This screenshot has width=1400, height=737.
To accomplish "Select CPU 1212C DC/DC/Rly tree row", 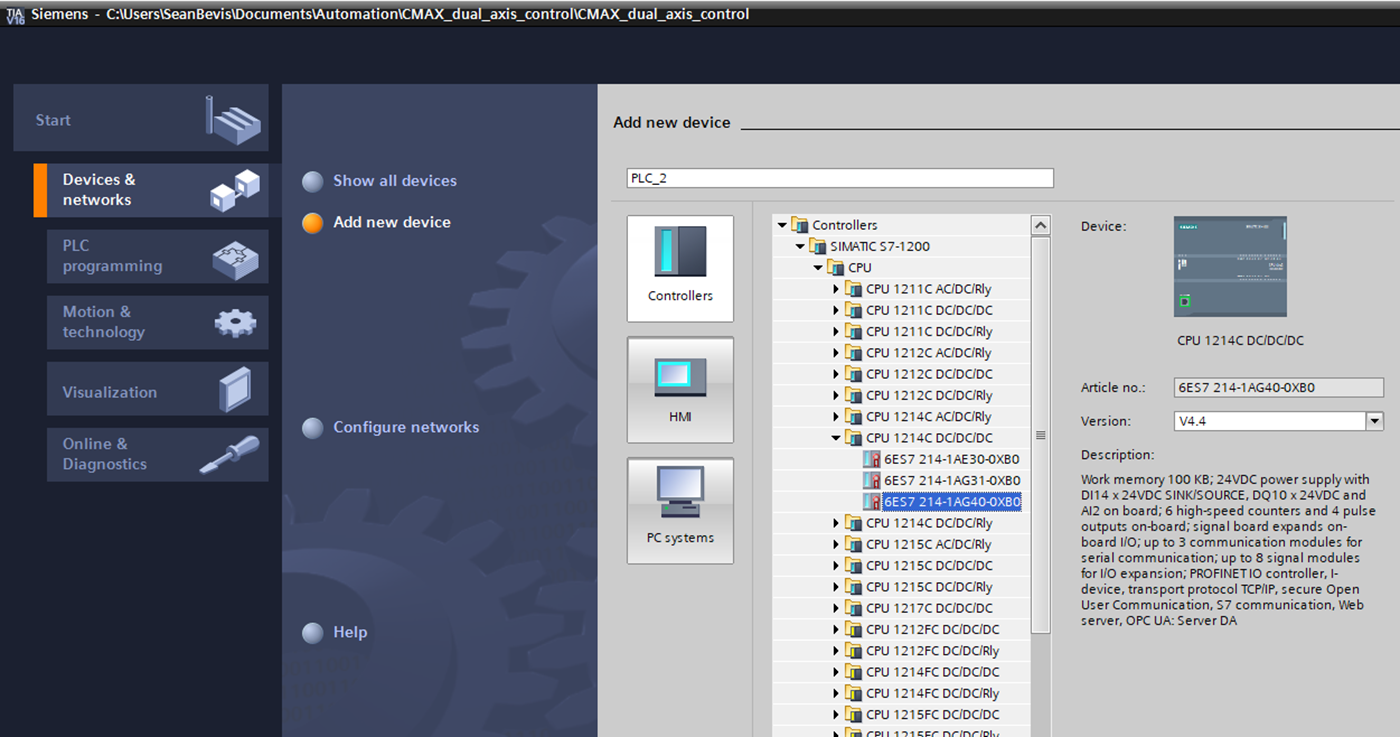I will pos(929,395).
